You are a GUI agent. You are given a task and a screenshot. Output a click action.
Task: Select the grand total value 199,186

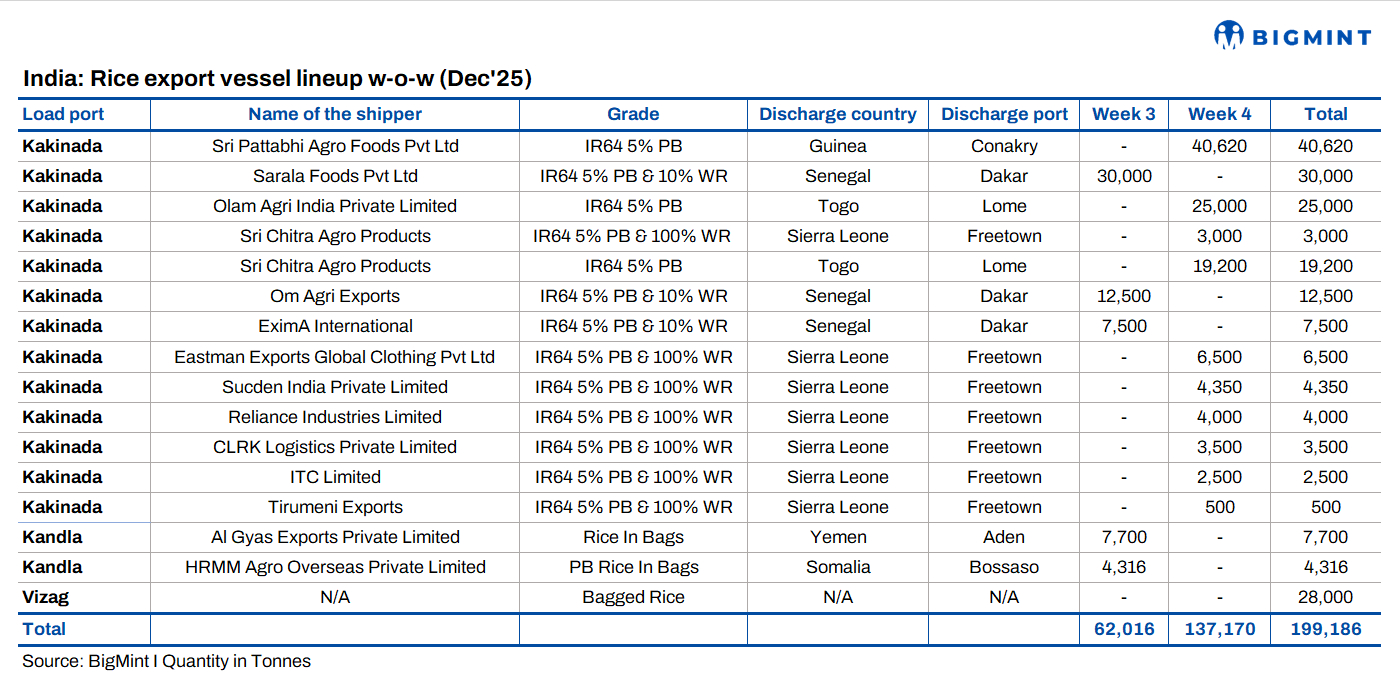1326,629
